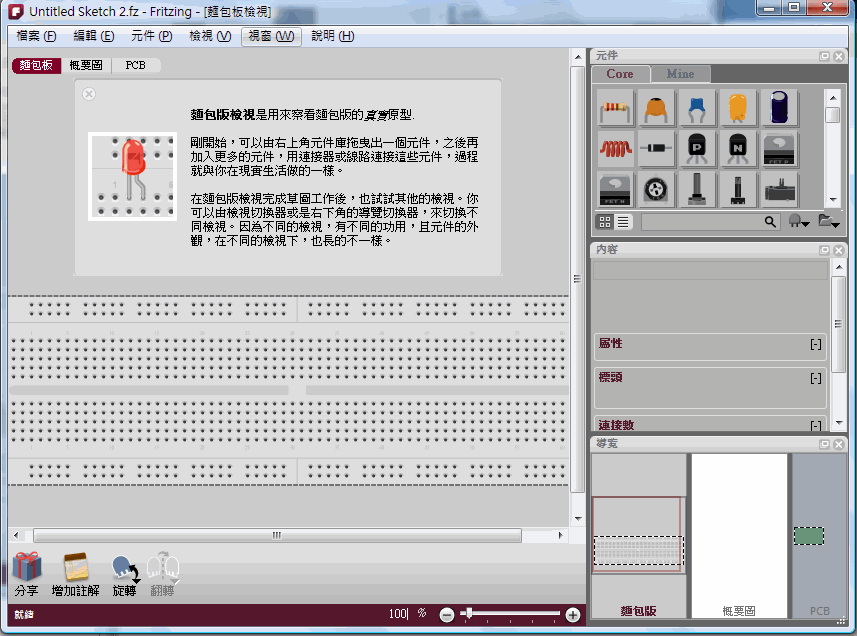Click the horizontal canvas scrollbar

(277, 535)
